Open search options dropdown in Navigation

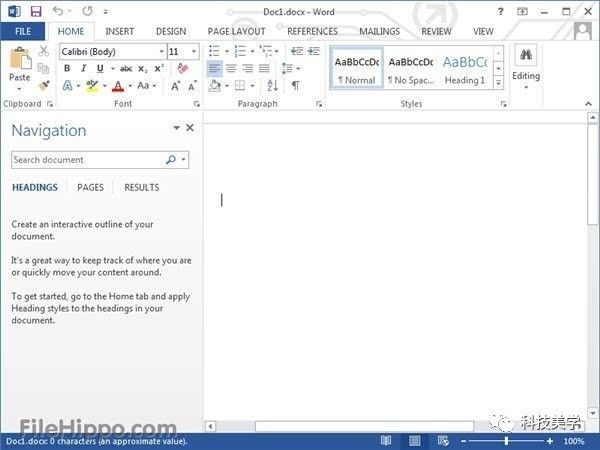pos(184,160)
